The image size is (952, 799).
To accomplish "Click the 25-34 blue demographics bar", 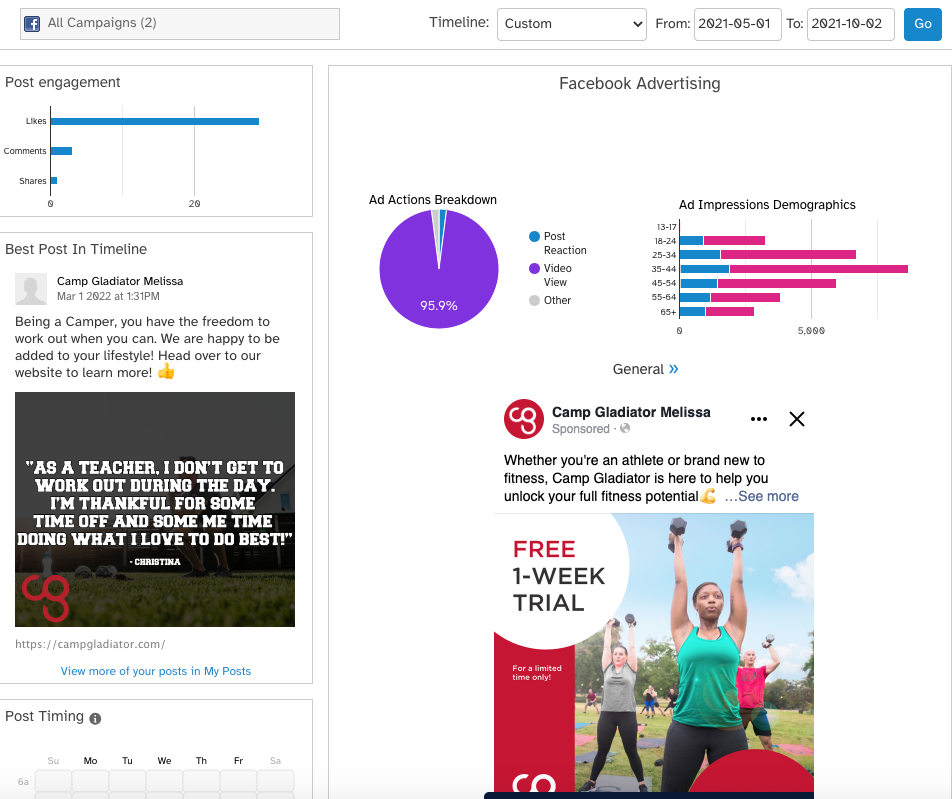I will (x=700, y=255).
